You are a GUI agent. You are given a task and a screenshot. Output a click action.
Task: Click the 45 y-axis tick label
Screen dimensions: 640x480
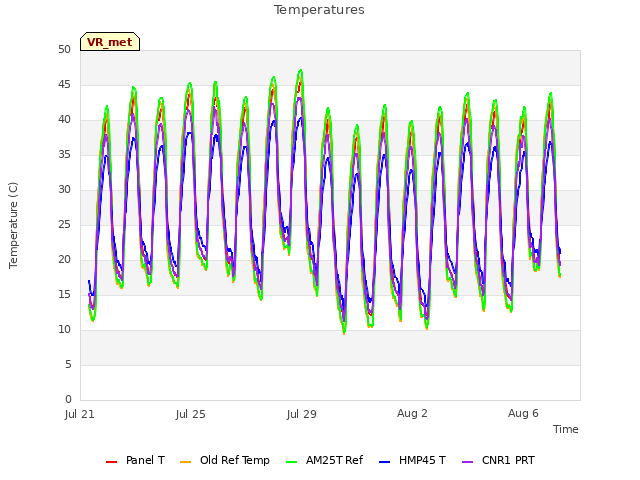(x=64, y=85)
